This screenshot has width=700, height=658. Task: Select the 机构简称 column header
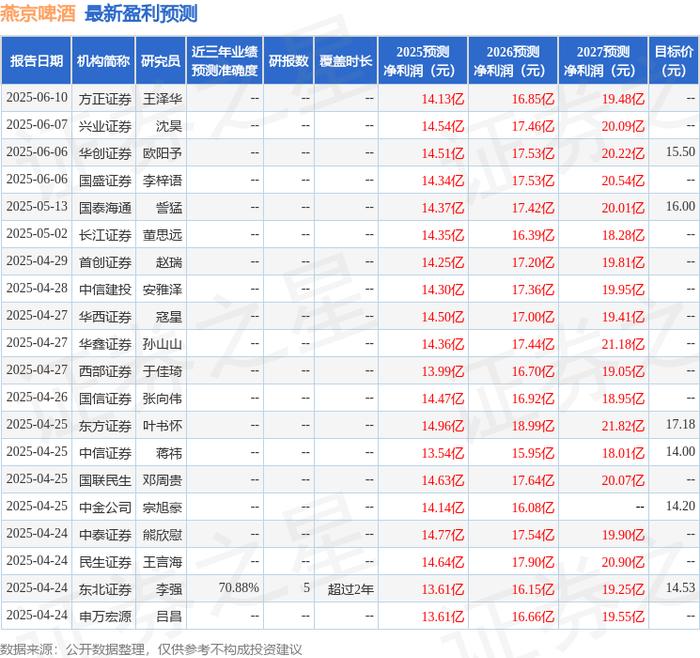click(103, 61)
